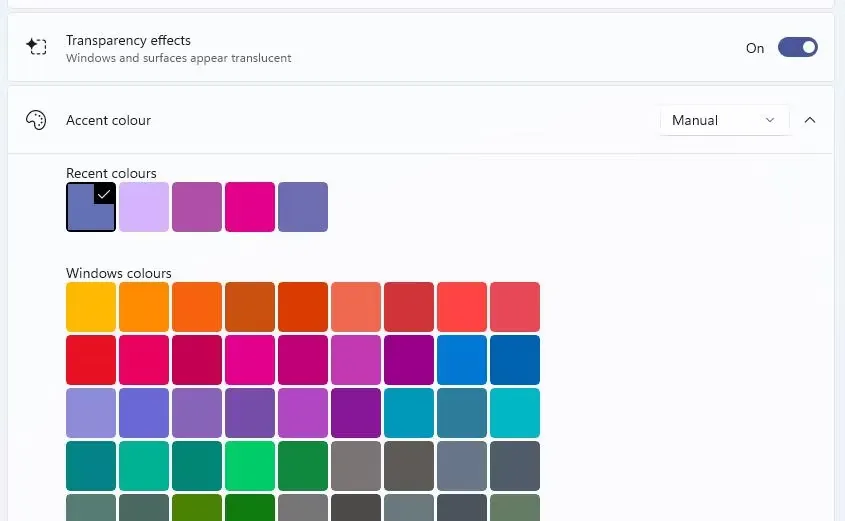Select the pure orange Windows colour

click(x=144, y=307)
